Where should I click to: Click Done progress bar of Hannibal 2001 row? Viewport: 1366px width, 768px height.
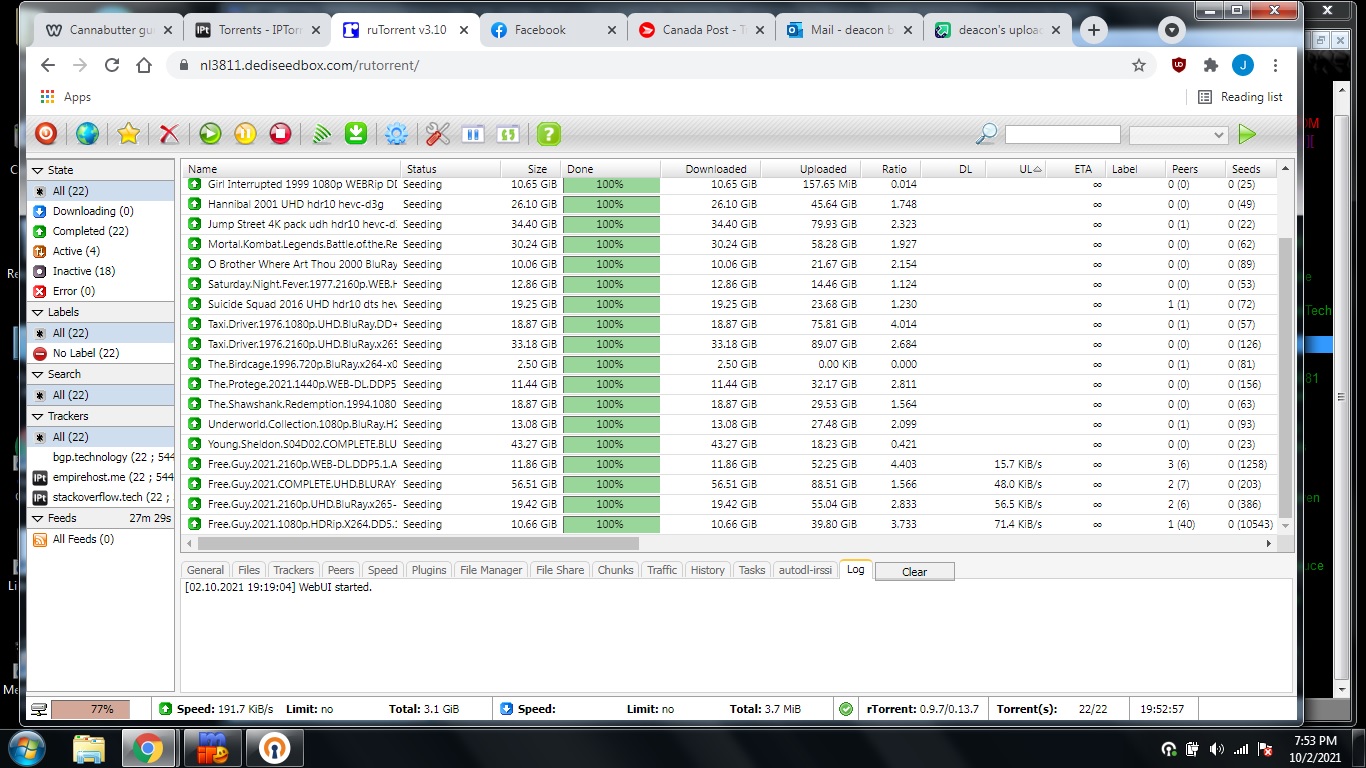(610, 204)
